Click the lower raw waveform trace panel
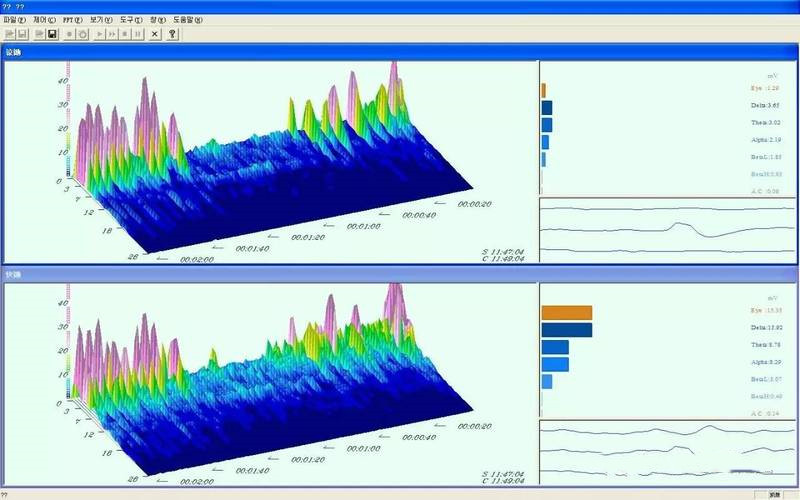This screenshot has width=800, height=500. (x=667, y=452)
